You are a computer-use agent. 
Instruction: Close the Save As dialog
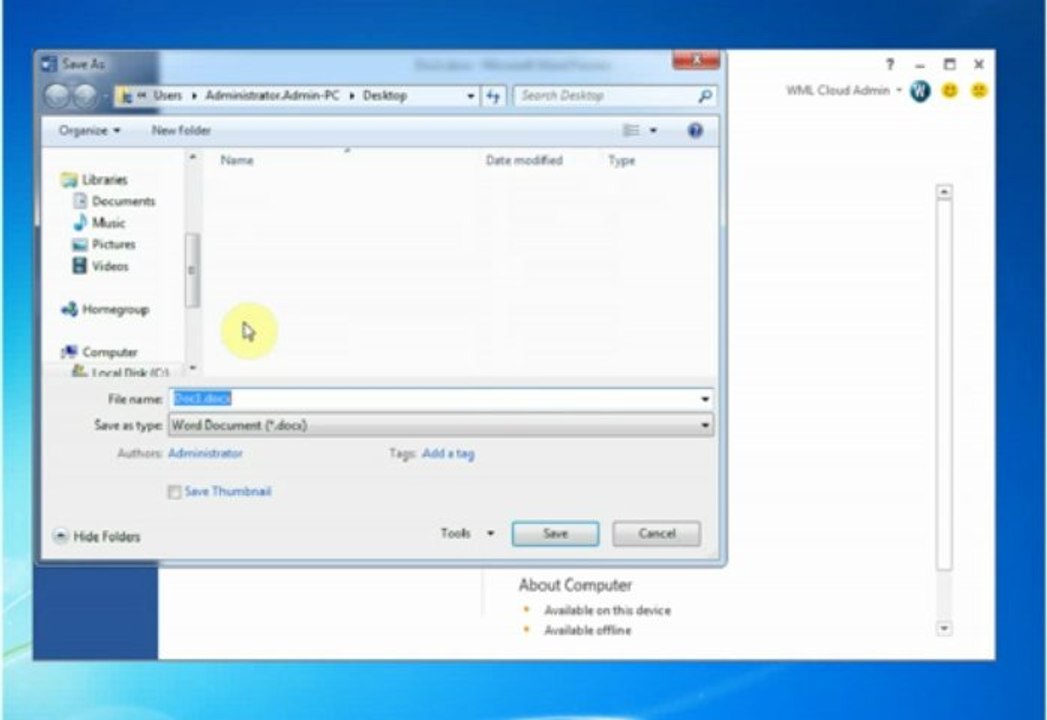pyautogui.click(x=696, y=60)
